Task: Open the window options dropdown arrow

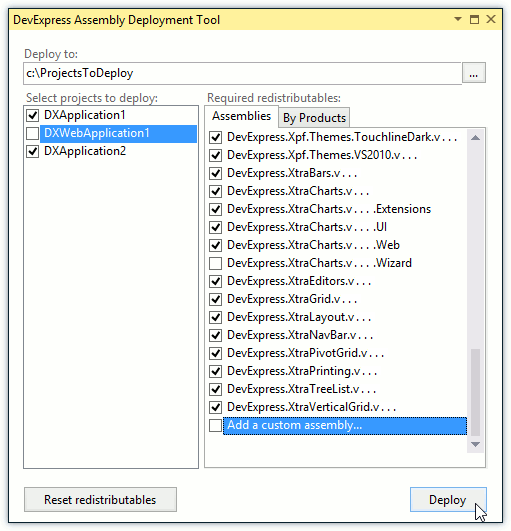Action: (457, 19)
